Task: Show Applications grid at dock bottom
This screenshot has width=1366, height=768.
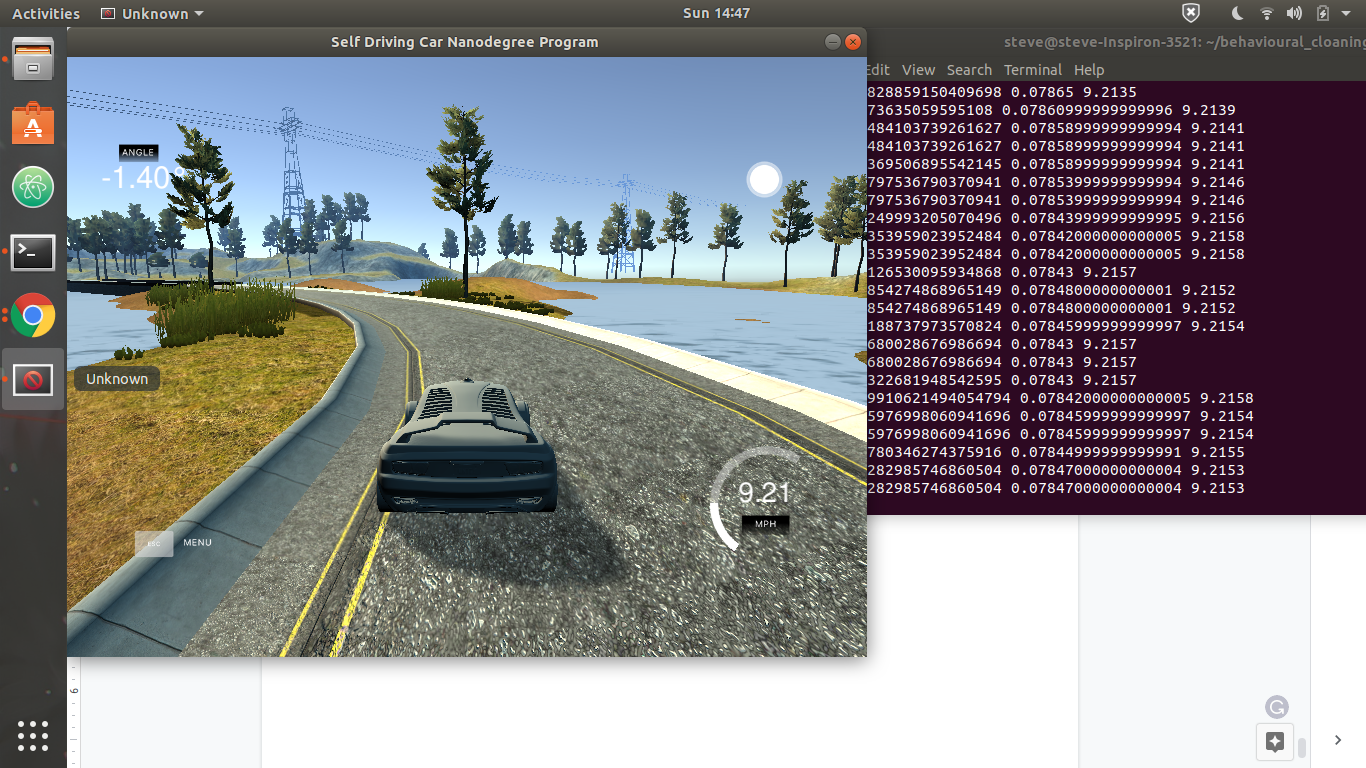Action: pos(33,735)
